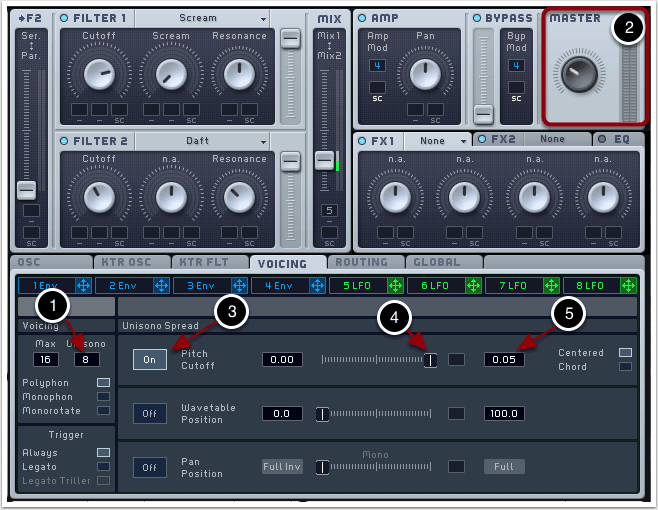Image resolution: width=658 pixels, height=510 pixels.
Task: Switch to the Routing tab
Action: point(362,262)
